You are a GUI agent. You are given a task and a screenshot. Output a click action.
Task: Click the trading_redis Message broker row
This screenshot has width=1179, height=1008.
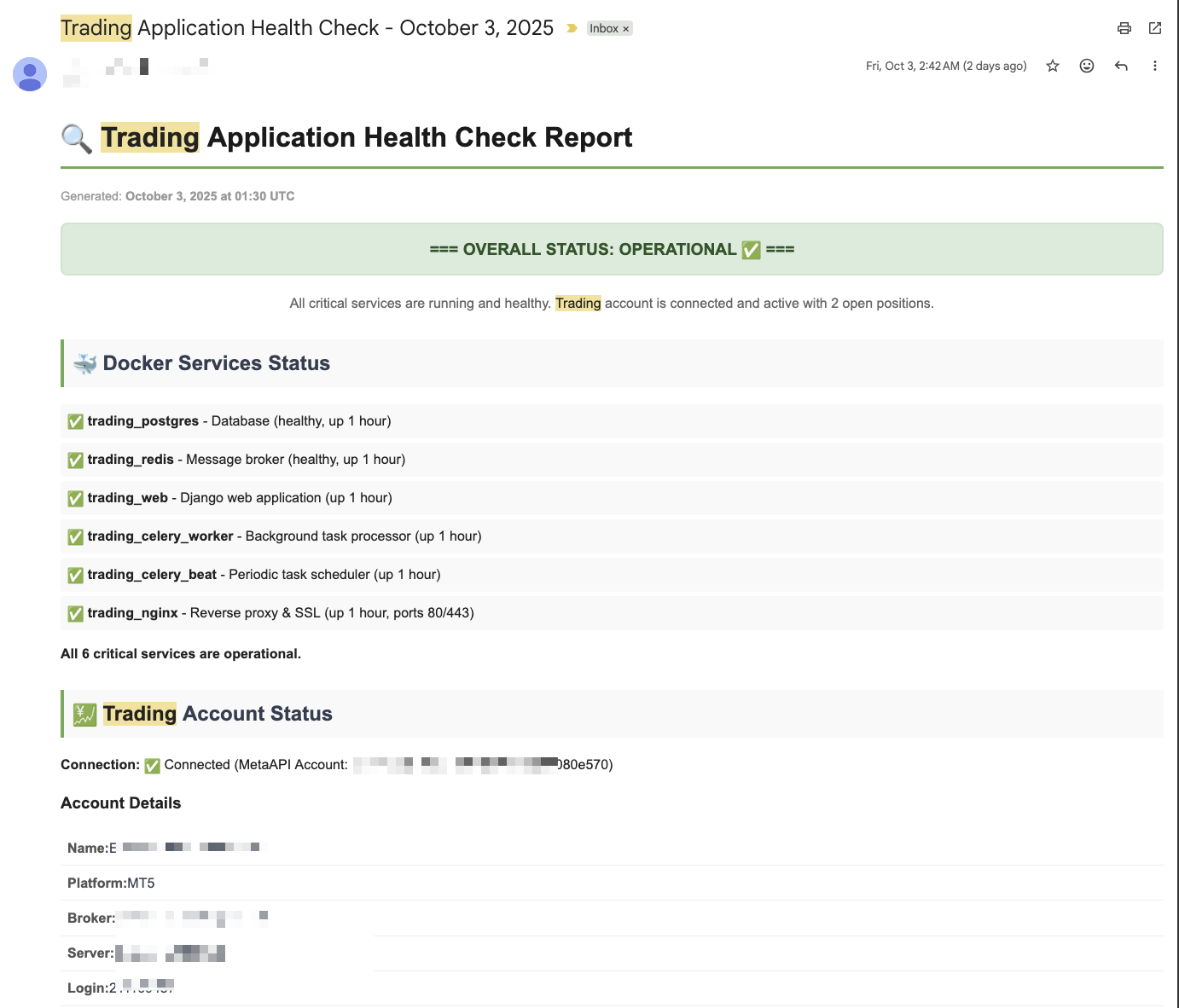pyautogui.click(x=612, y=460)
